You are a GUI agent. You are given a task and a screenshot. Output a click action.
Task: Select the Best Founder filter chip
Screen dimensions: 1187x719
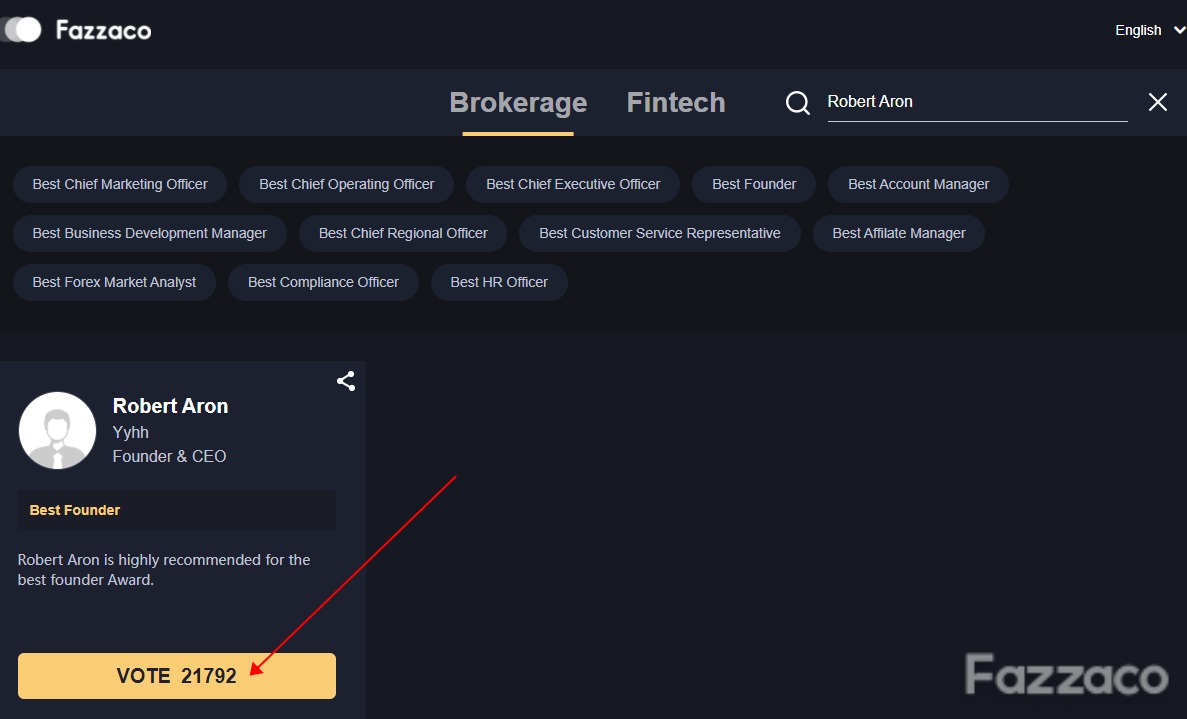click(x=754, y=184)
